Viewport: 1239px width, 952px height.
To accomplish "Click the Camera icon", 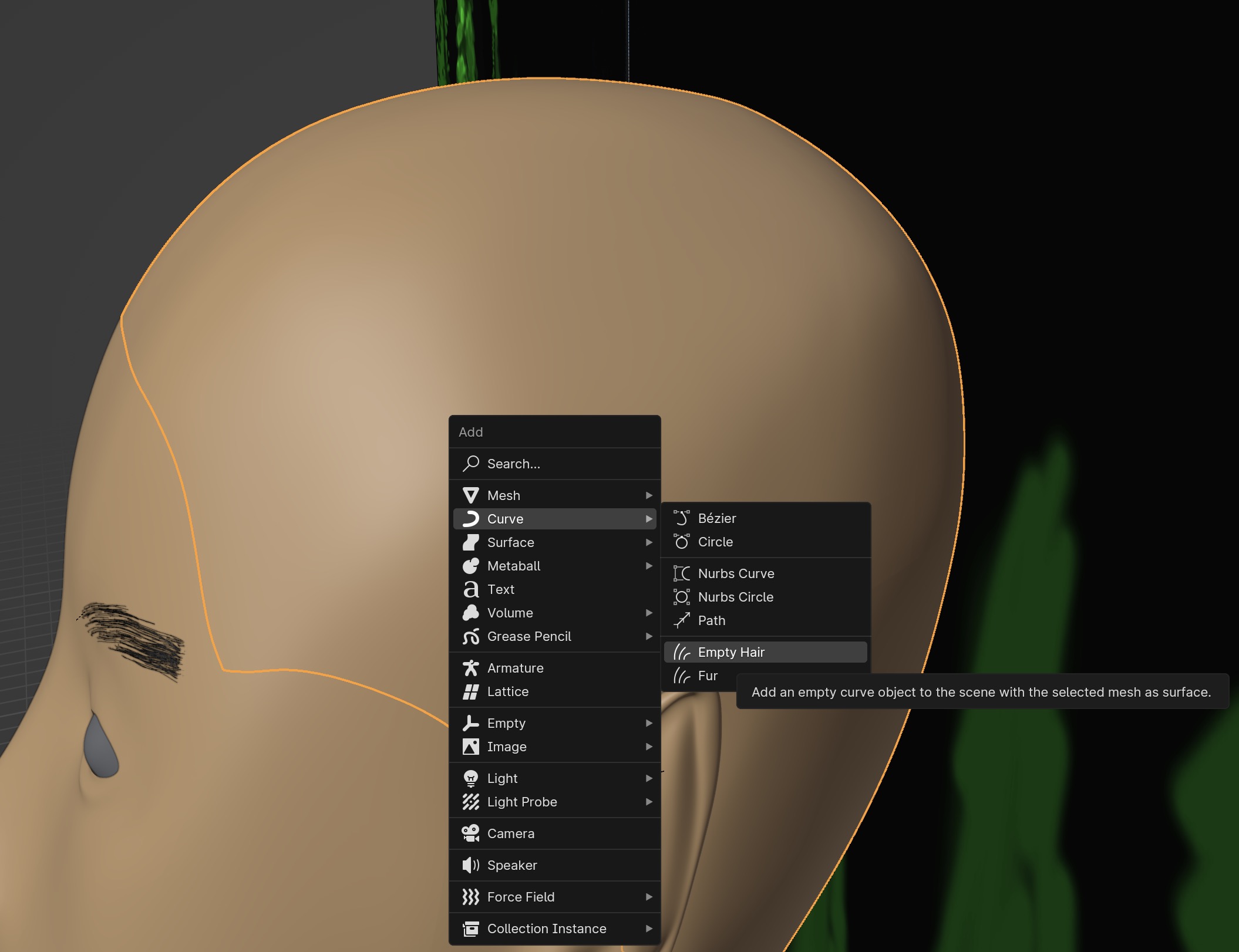I will (x=470, y=833).
